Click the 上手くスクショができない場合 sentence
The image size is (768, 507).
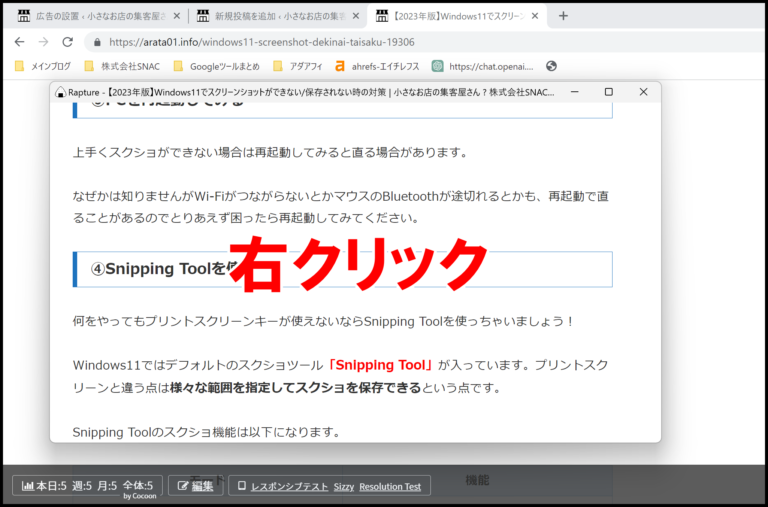(x=270, y=153)
